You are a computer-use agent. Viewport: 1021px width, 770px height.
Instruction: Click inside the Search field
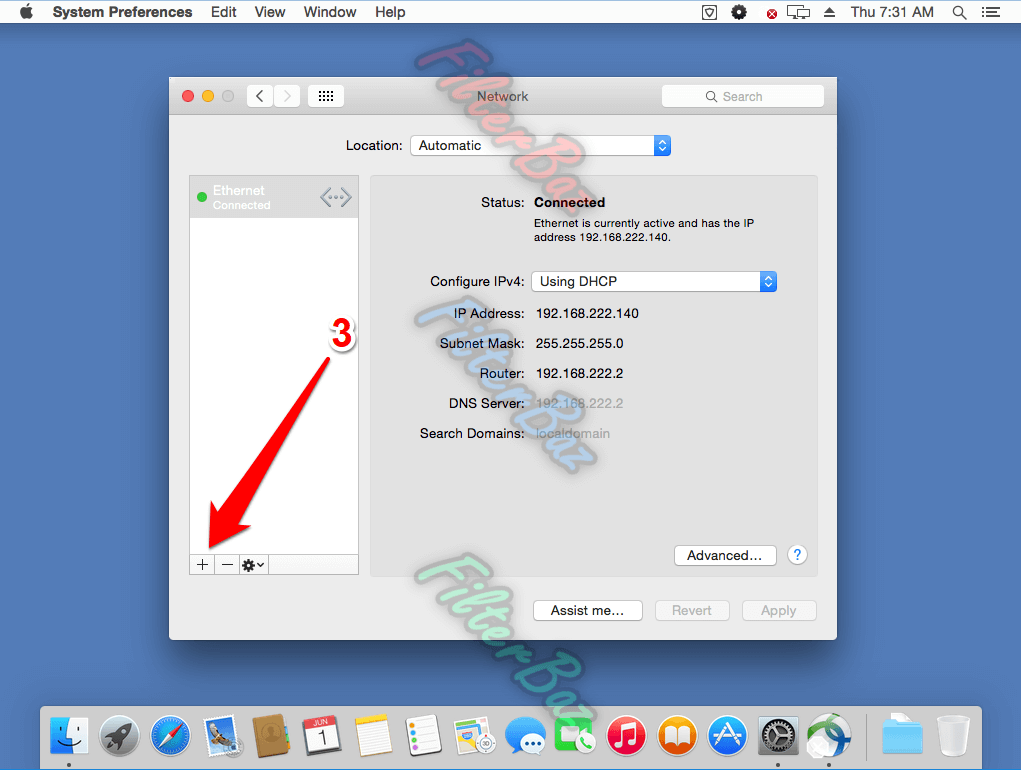pos(743,96)
